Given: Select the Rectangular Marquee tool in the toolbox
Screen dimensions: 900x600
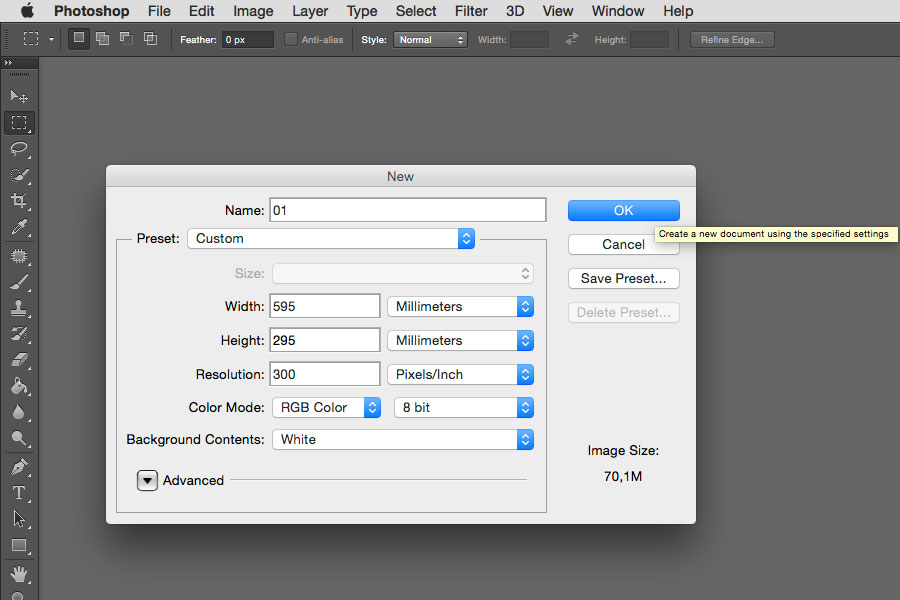Looking at the screenshot, I should pos(19,122).
